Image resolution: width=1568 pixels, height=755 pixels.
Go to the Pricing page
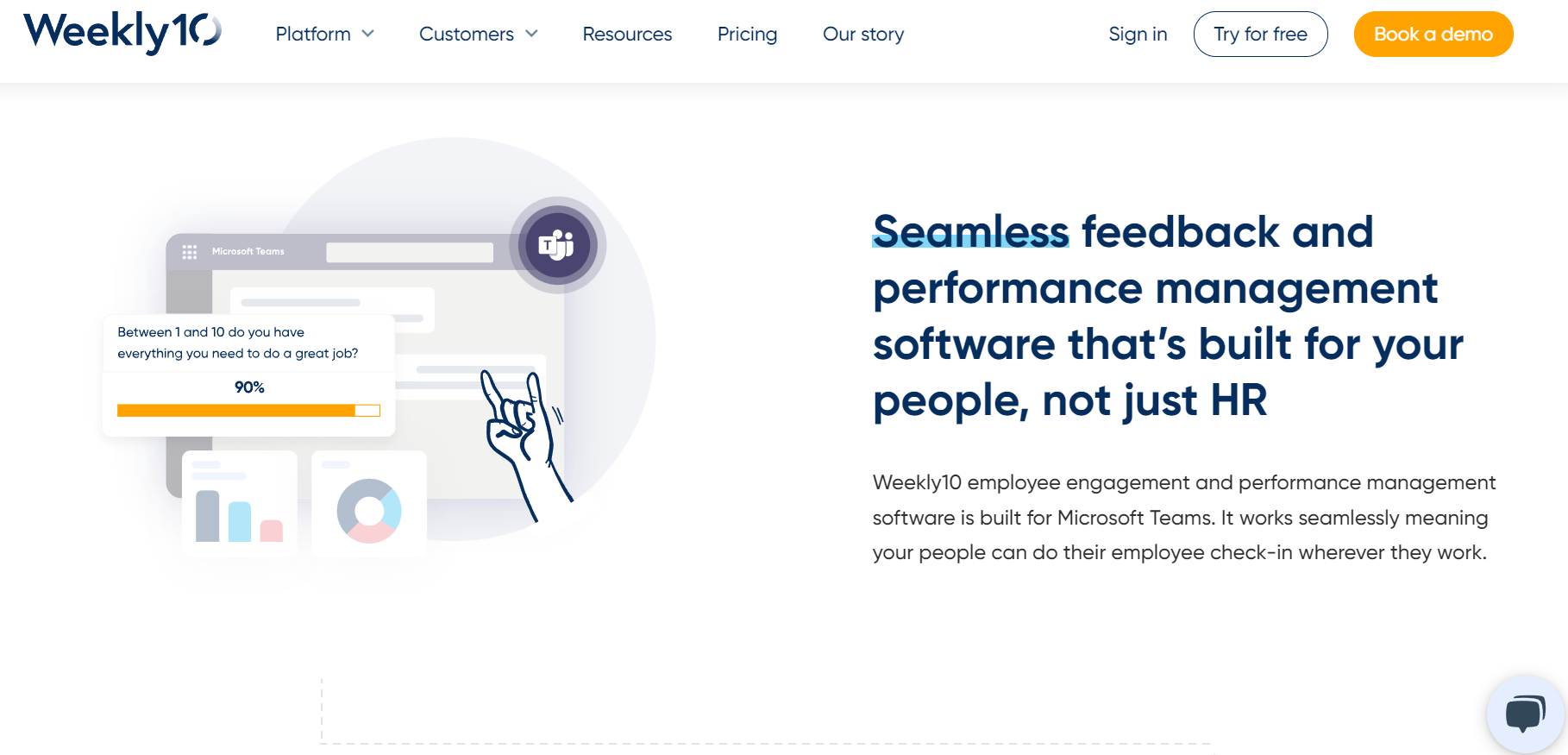pyautogui.click(x=747, y=35)
